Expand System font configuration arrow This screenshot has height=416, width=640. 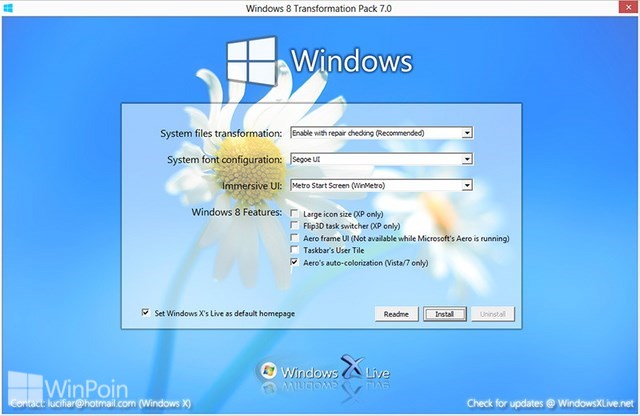click(x=467, y=159)
